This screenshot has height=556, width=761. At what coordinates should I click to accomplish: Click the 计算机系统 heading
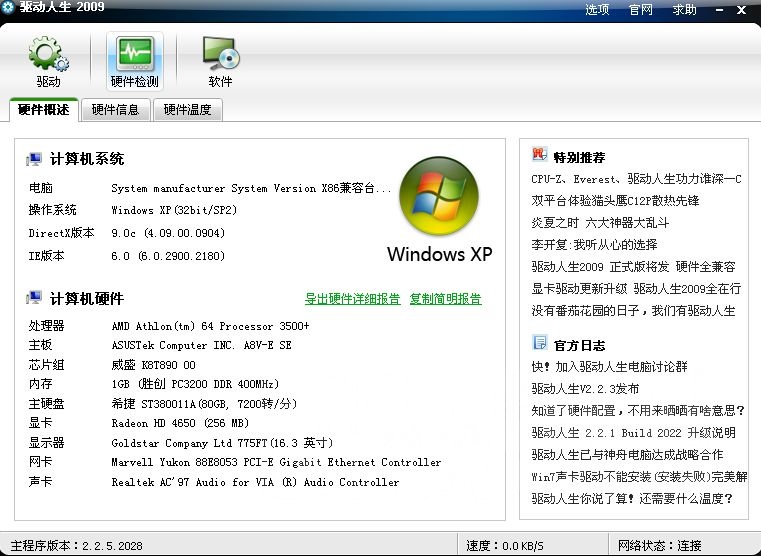[x=87, y=159]
